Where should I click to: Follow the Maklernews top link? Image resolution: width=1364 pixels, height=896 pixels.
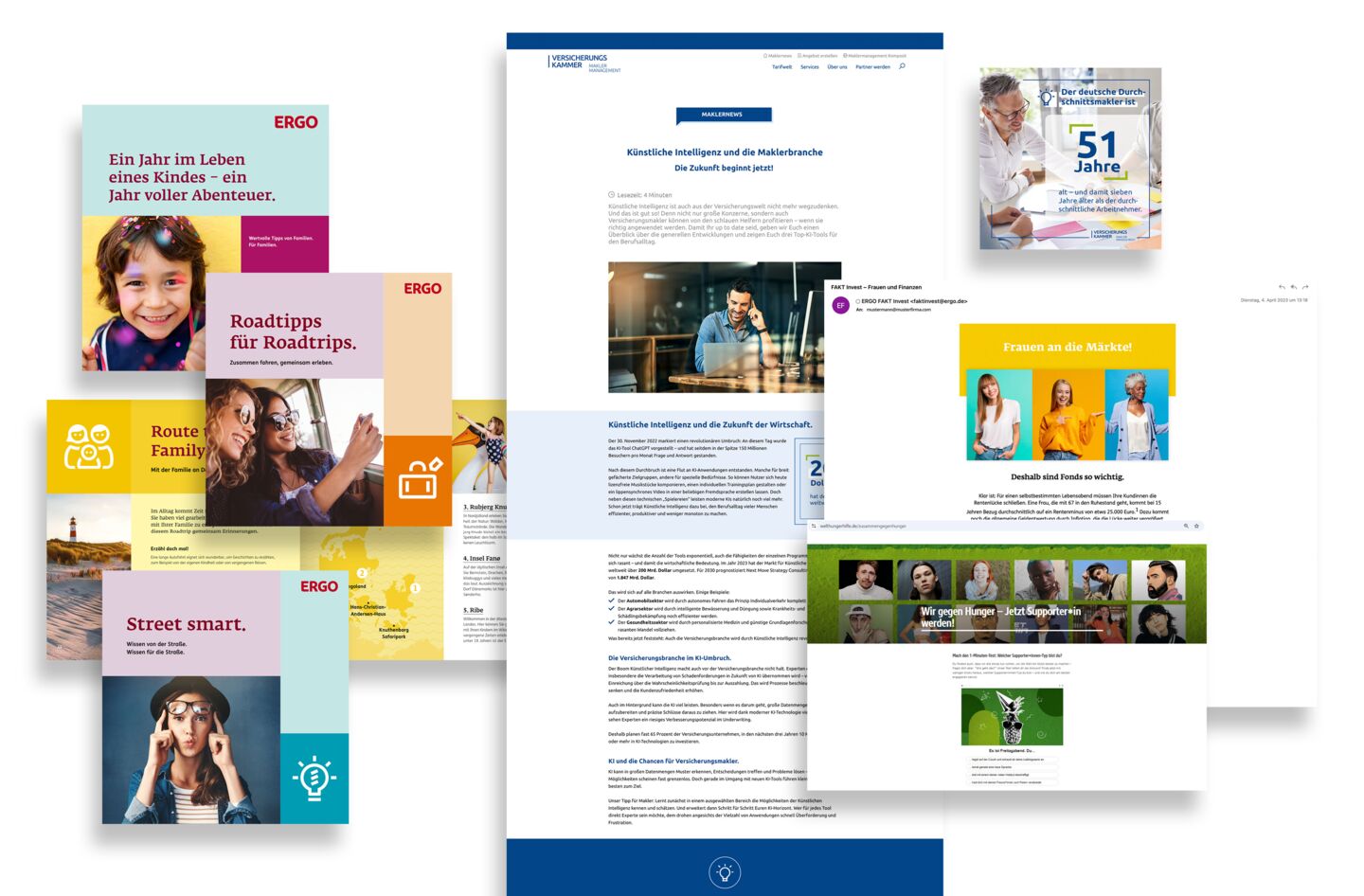(x=778, y=56)
